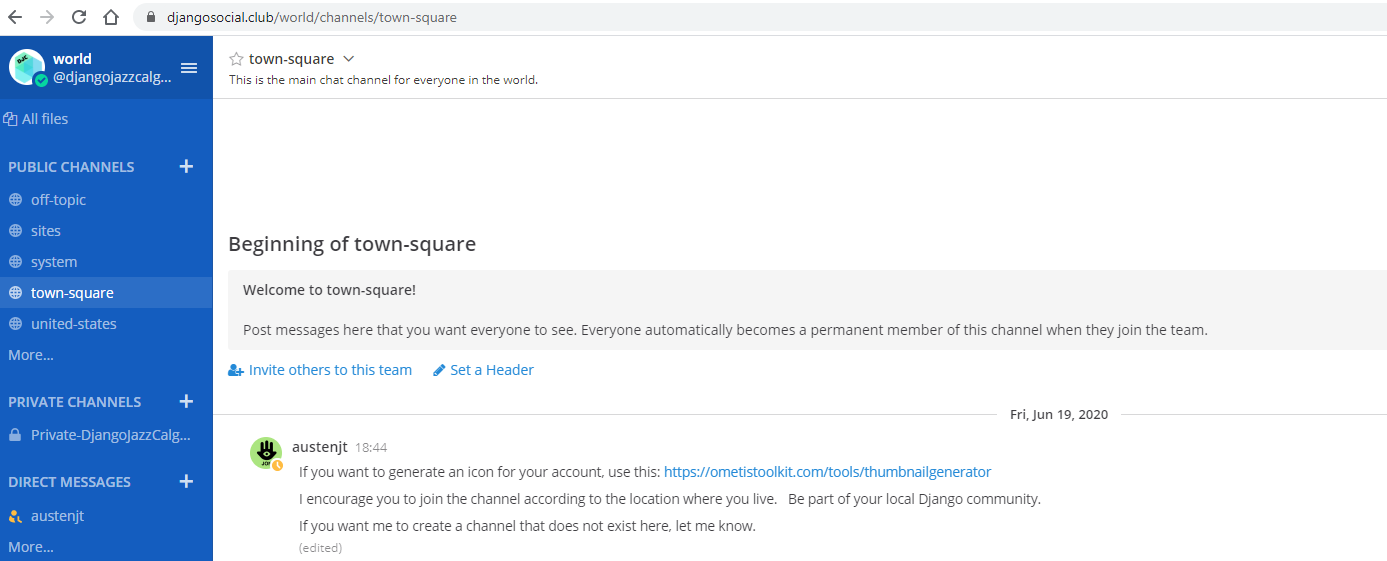Open direct message with austenjt
The image size is (1387, 561).
[x=57, y=516]
